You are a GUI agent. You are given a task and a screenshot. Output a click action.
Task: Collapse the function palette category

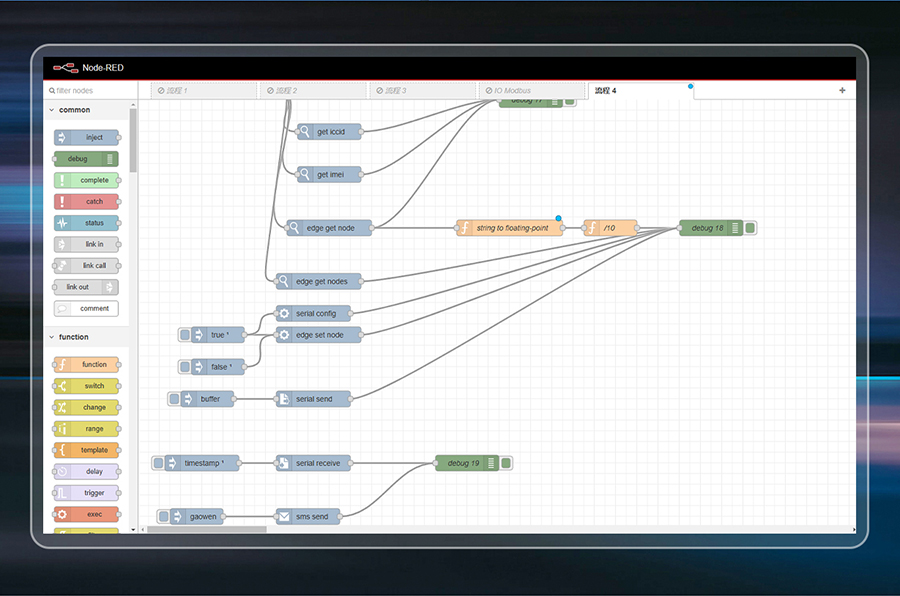[x=52, y=337]
